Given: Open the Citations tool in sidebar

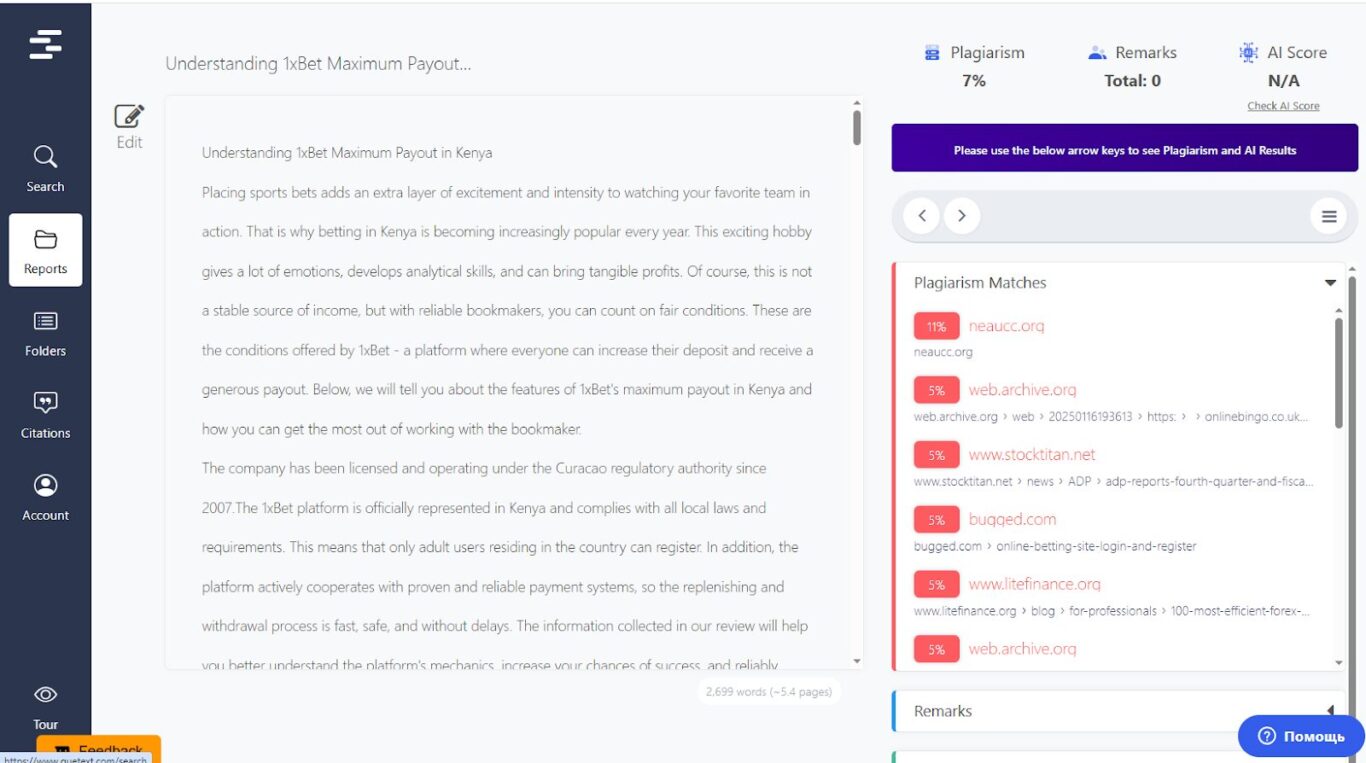Looking at the screenshot, I should [45, 415].
